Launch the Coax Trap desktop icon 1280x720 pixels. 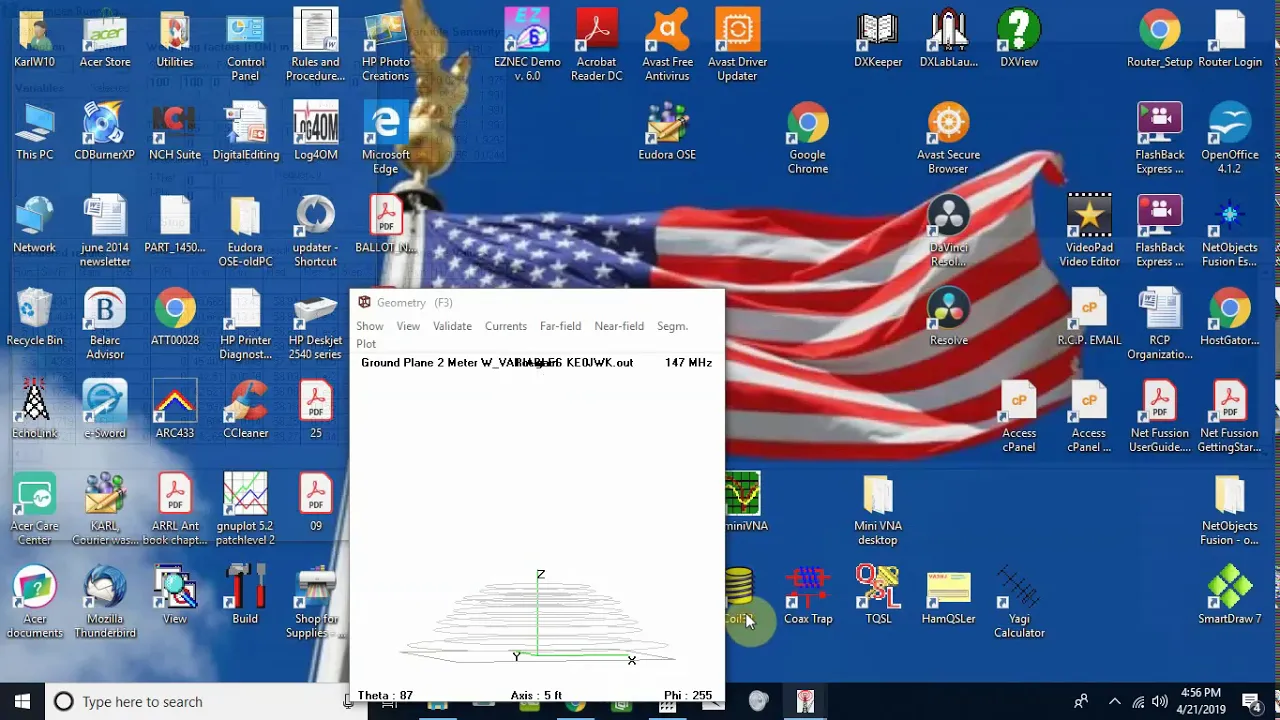coord(808,595)
